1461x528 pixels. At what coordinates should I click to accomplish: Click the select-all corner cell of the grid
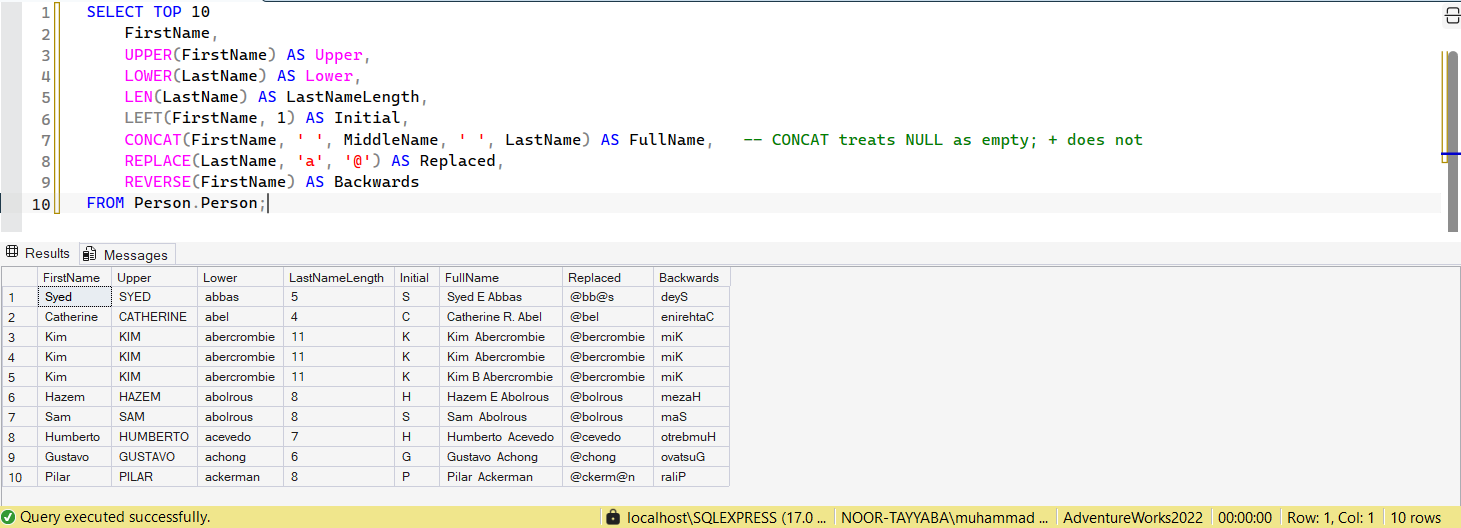pos(19,277)
